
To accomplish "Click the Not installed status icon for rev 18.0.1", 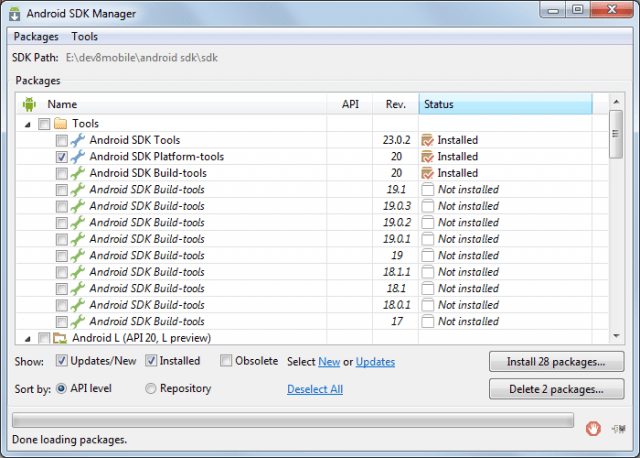I will [x=427, y=305].
